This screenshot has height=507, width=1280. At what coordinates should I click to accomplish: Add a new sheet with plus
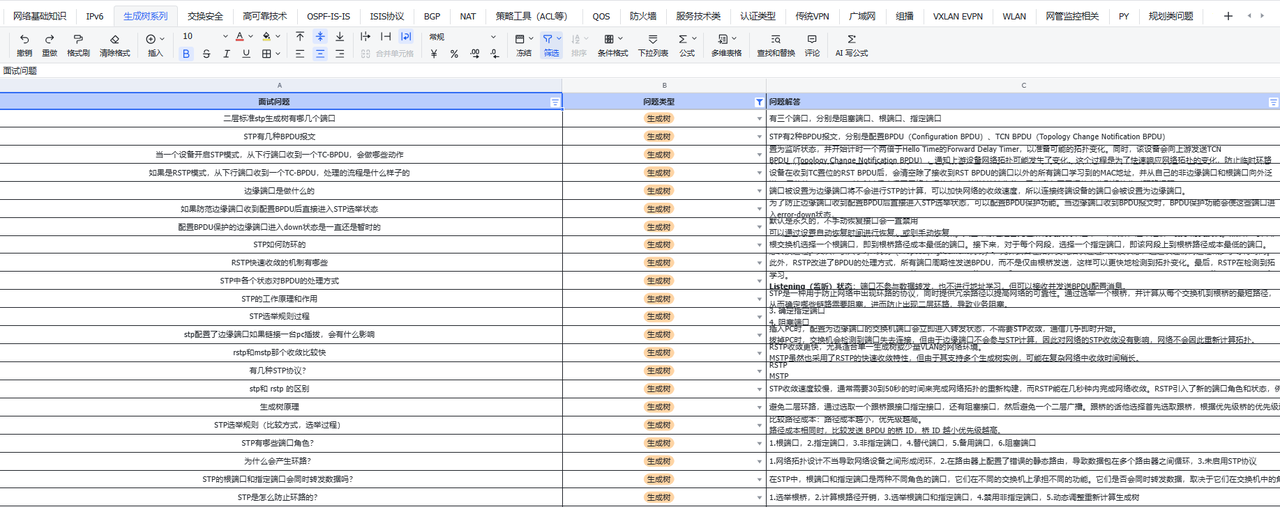[x=1227, y=16]
